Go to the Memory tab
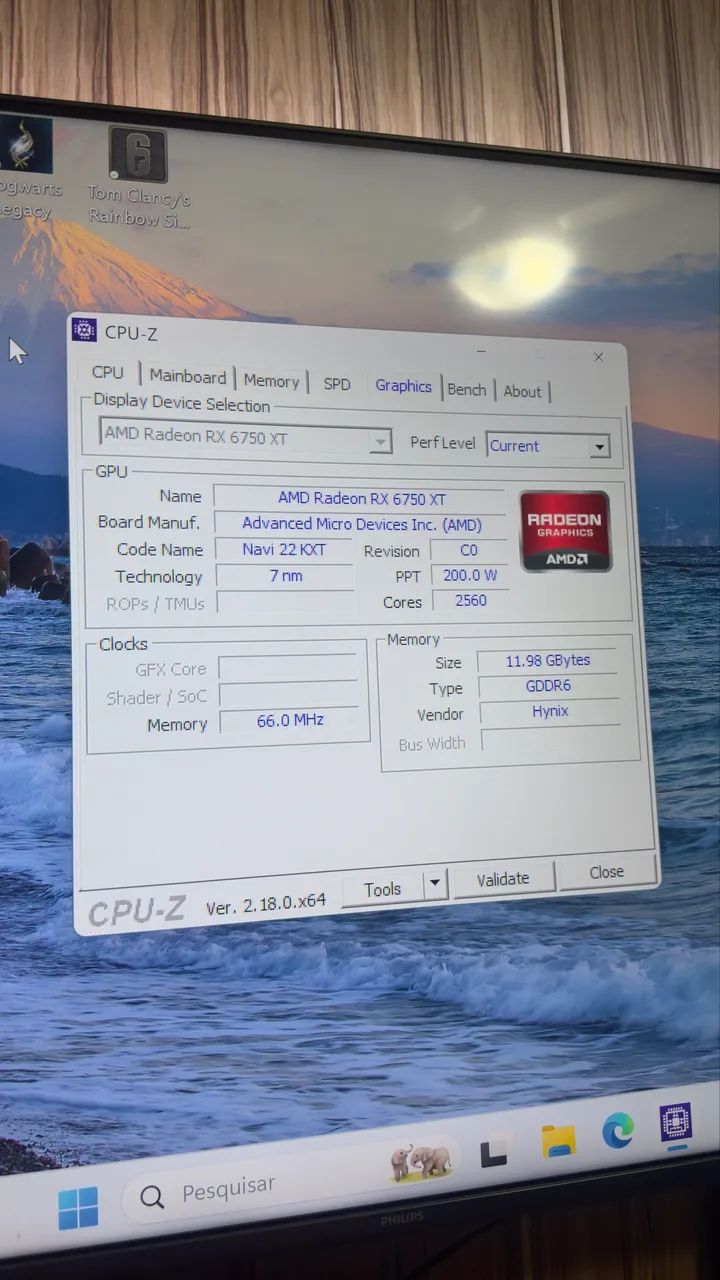Image resolution: width=720 pixels, height=1280 pixels. [271, 381]
